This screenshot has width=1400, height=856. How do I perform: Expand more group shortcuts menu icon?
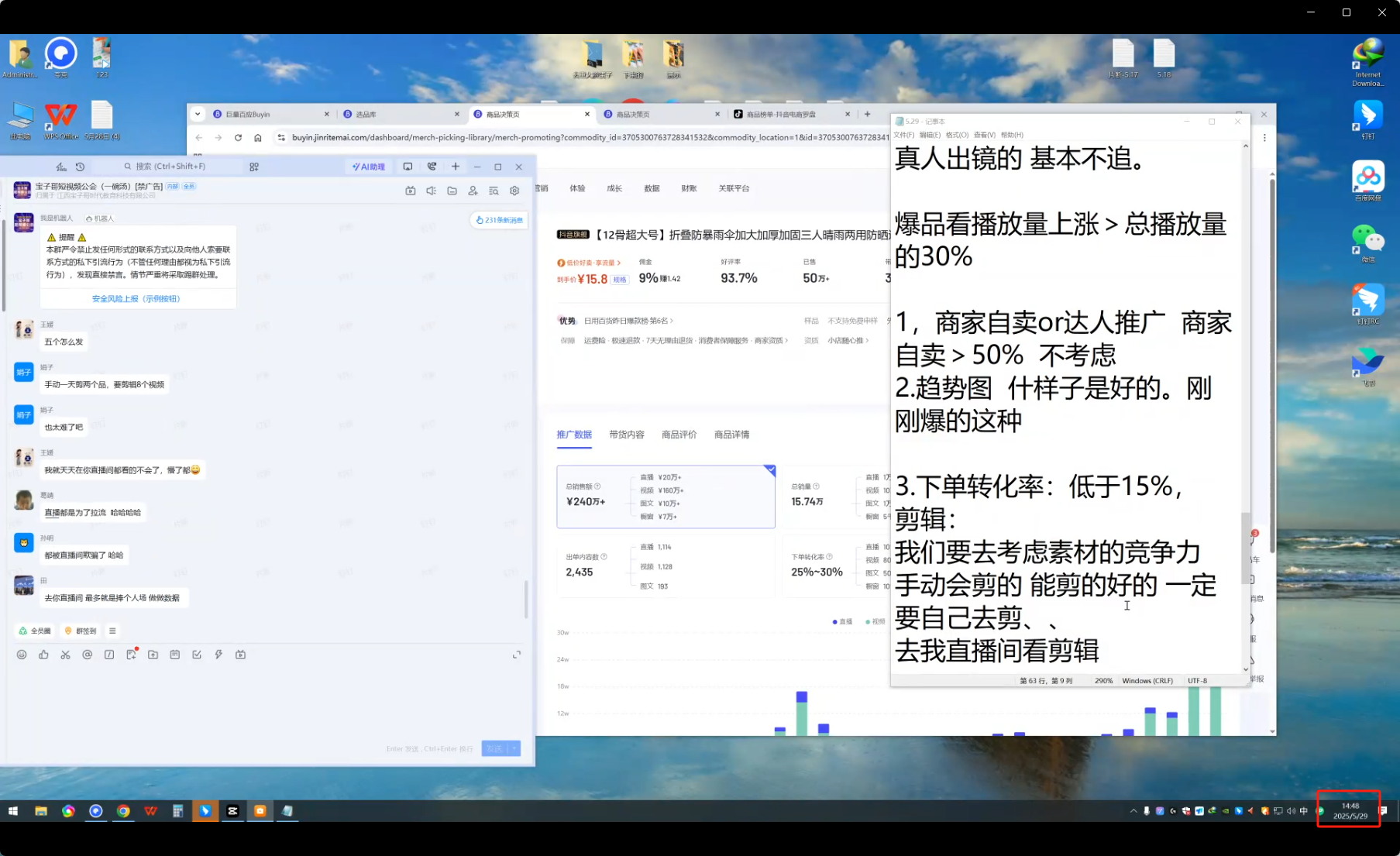click(112, 631)
